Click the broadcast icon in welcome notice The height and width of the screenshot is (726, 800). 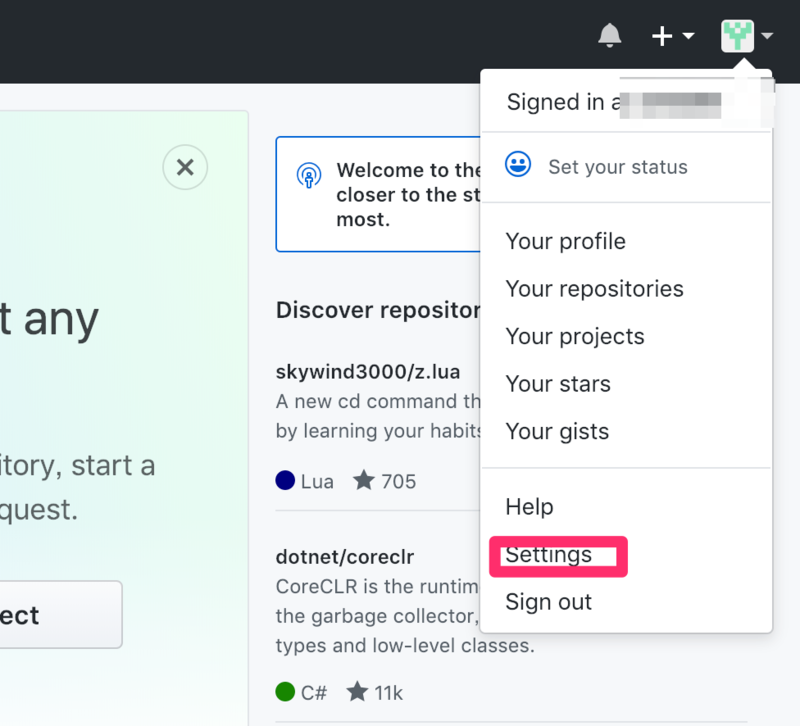click(309, 175)
